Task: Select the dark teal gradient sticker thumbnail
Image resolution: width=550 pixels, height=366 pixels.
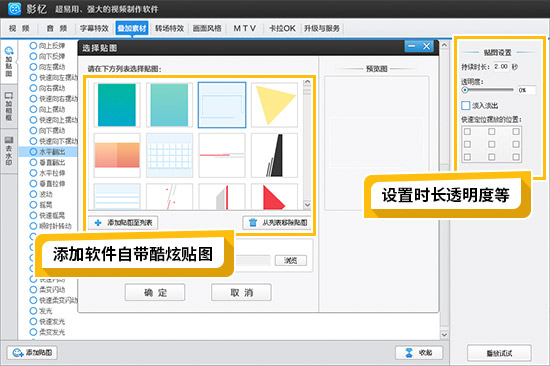Action: pyautogui.click(x=117, y=105)
